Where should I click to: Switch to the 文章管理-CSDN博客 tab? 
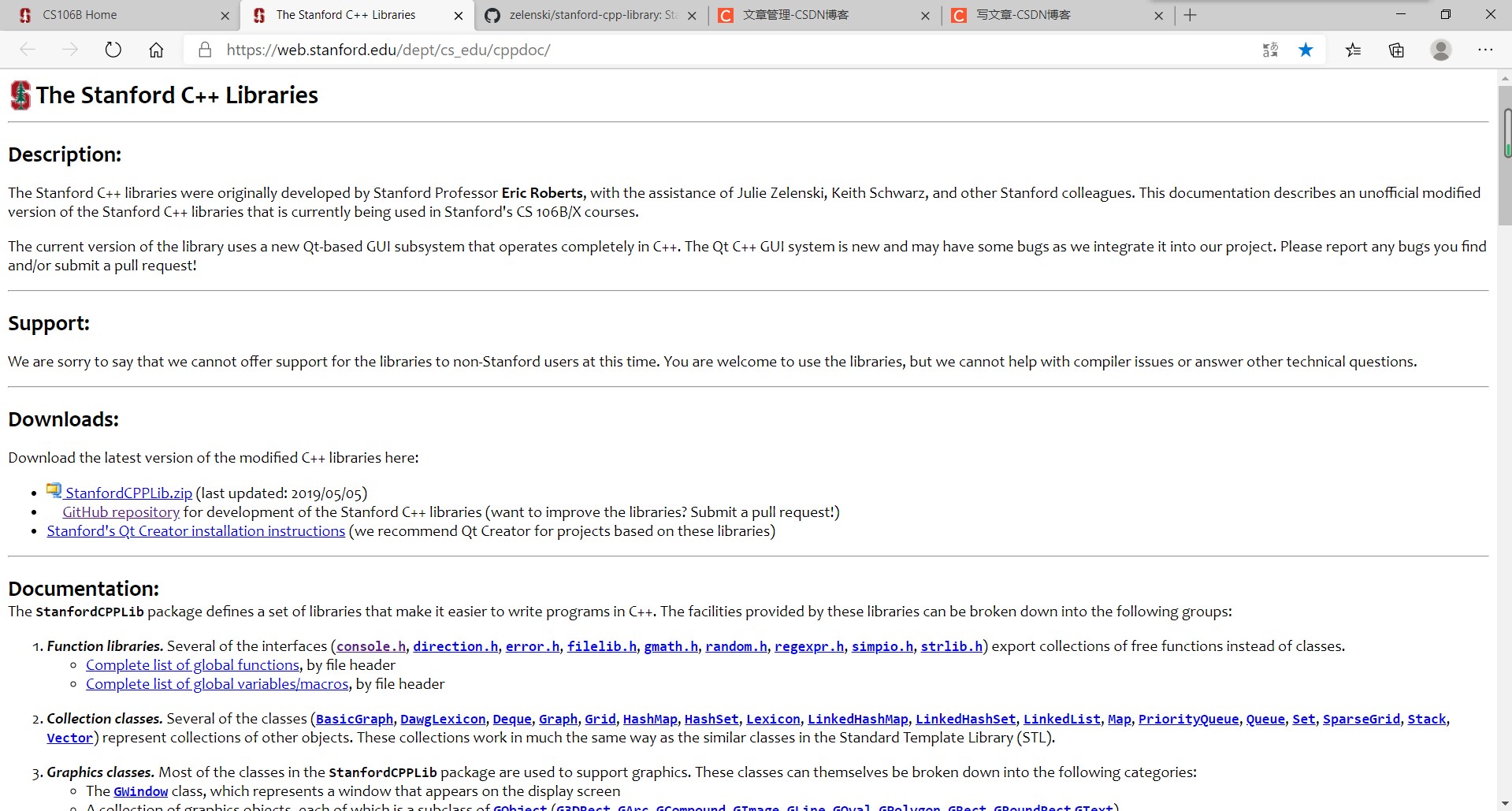[823, 15]
